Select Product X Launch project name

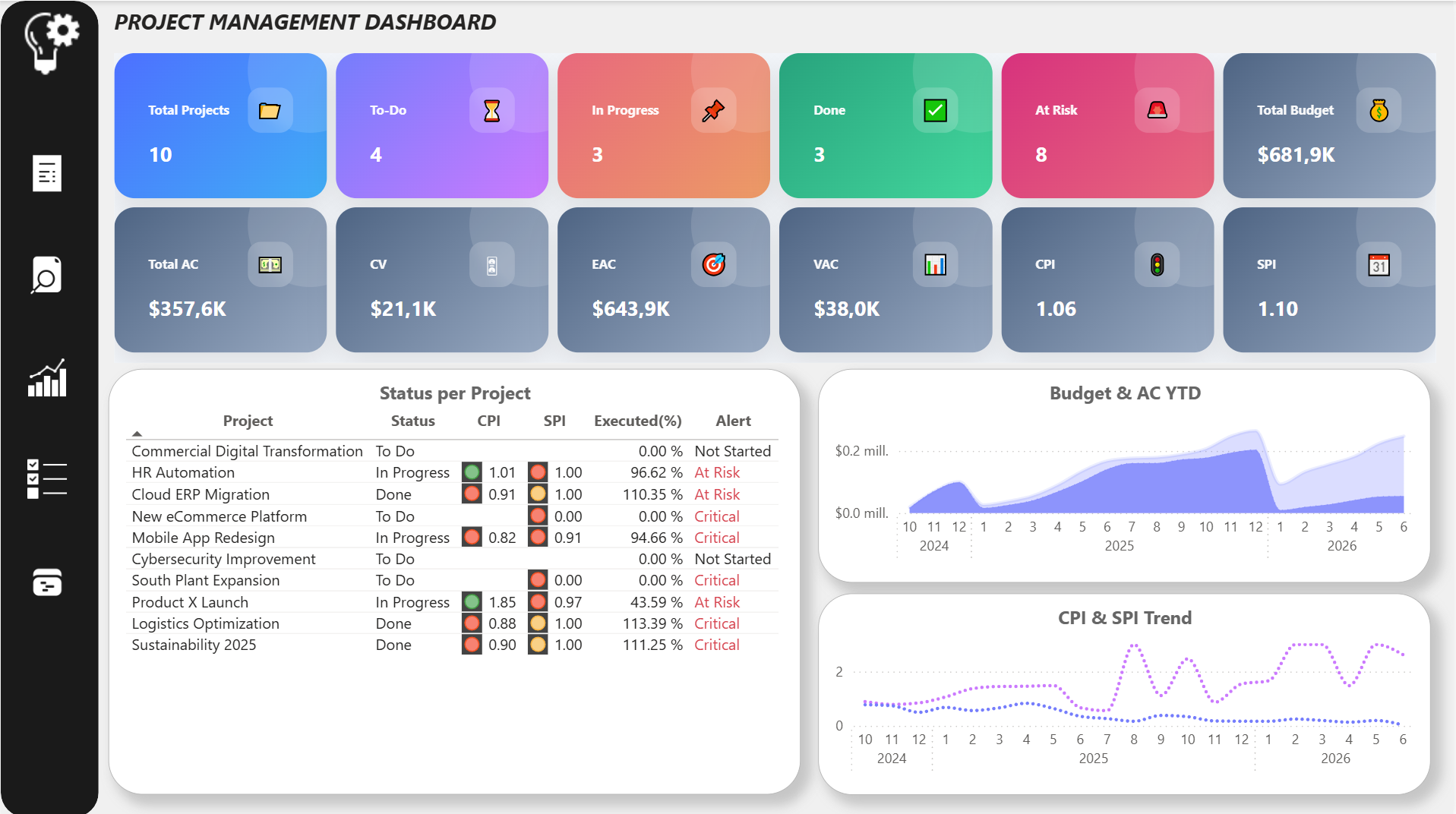[x=190, y=602]
